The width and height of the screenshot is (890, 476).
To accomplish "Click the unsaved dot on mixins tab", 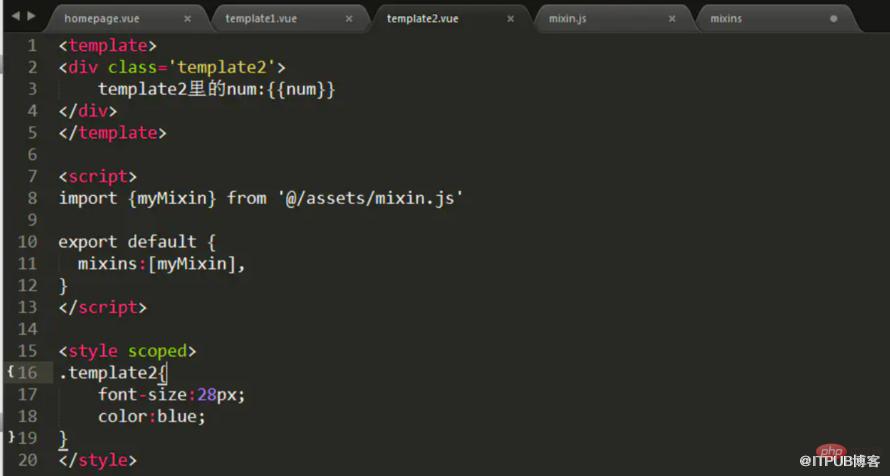I will tap(833, 19).
